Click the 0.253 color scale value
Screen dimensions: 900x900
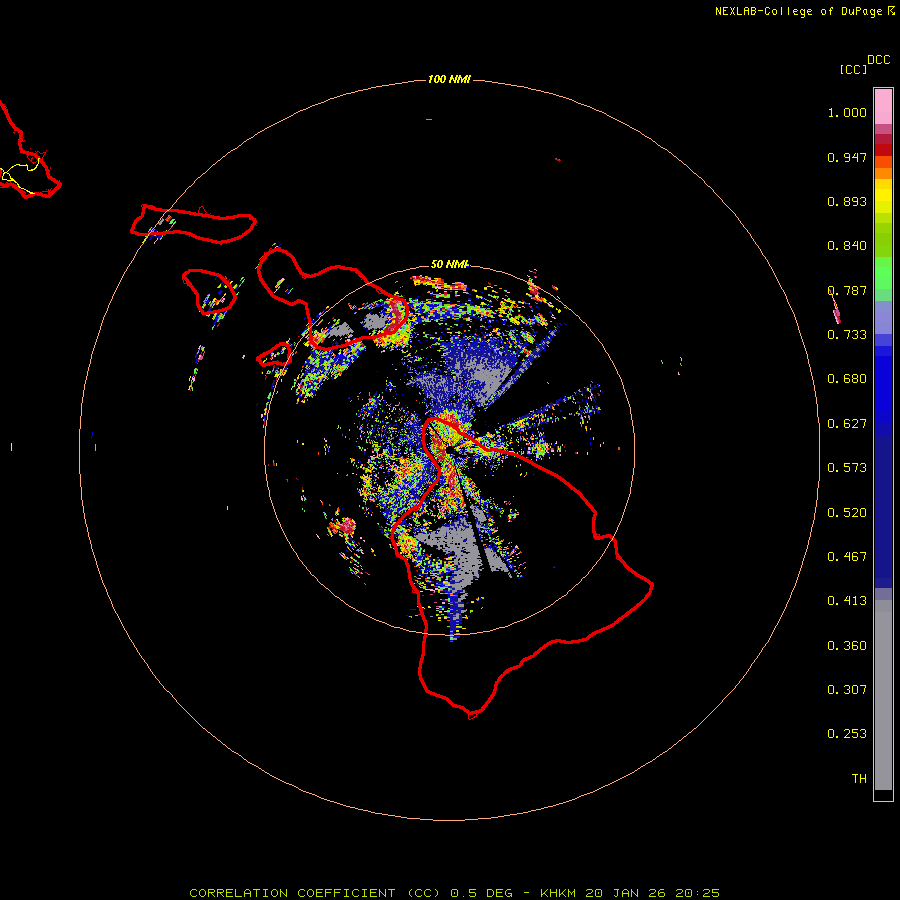[x=847, y=734]
